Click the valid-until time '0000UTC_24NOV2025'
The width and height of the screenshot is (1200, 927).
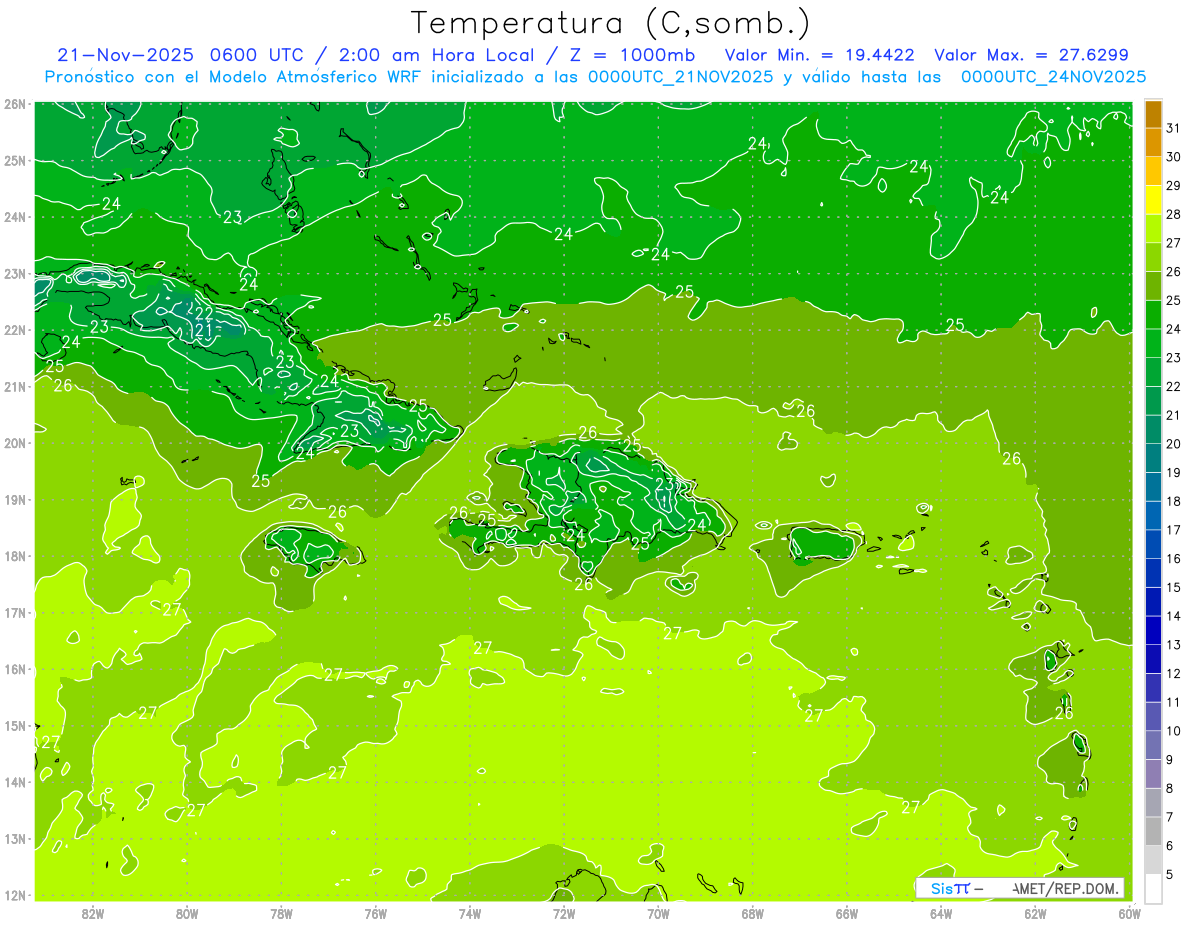[1053, 77]
